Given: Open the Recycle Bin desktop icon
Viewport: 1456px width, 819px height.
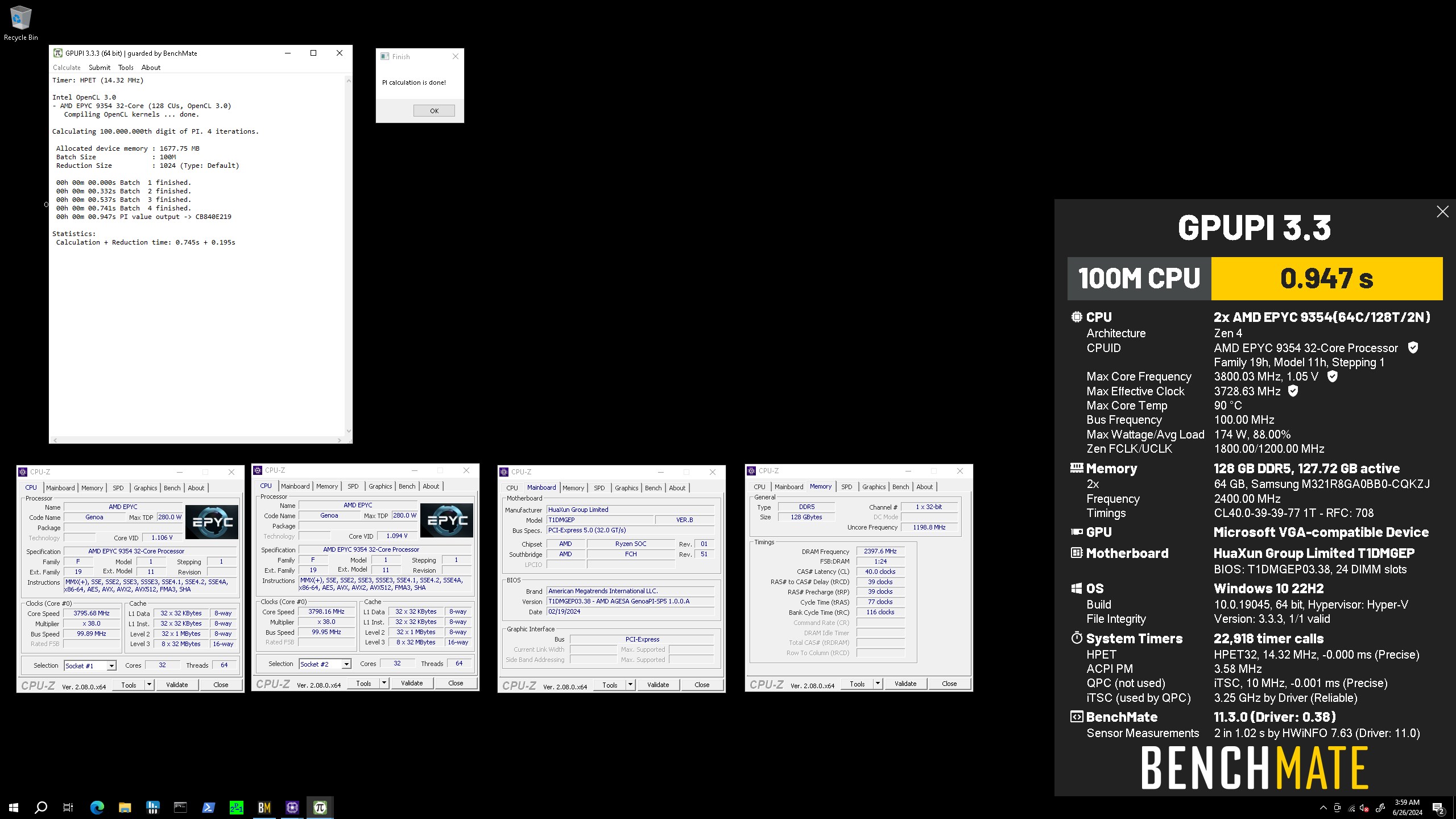Looking at the screenshot, I should click(20, 23).
